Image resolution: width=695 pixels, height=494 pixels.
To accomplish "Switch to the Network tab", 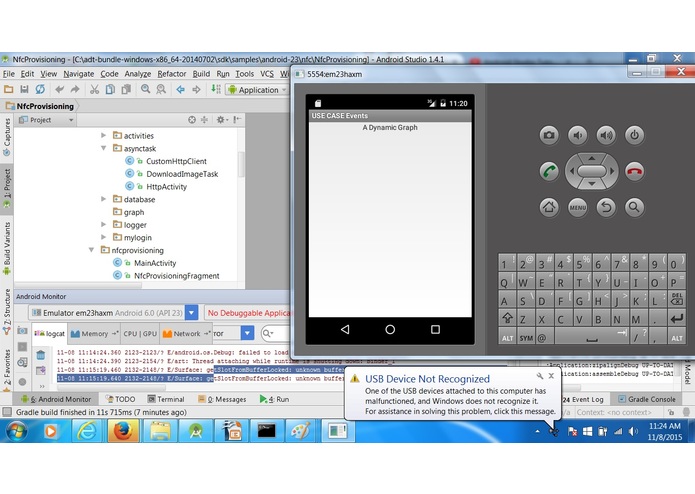I will (186, 334).
